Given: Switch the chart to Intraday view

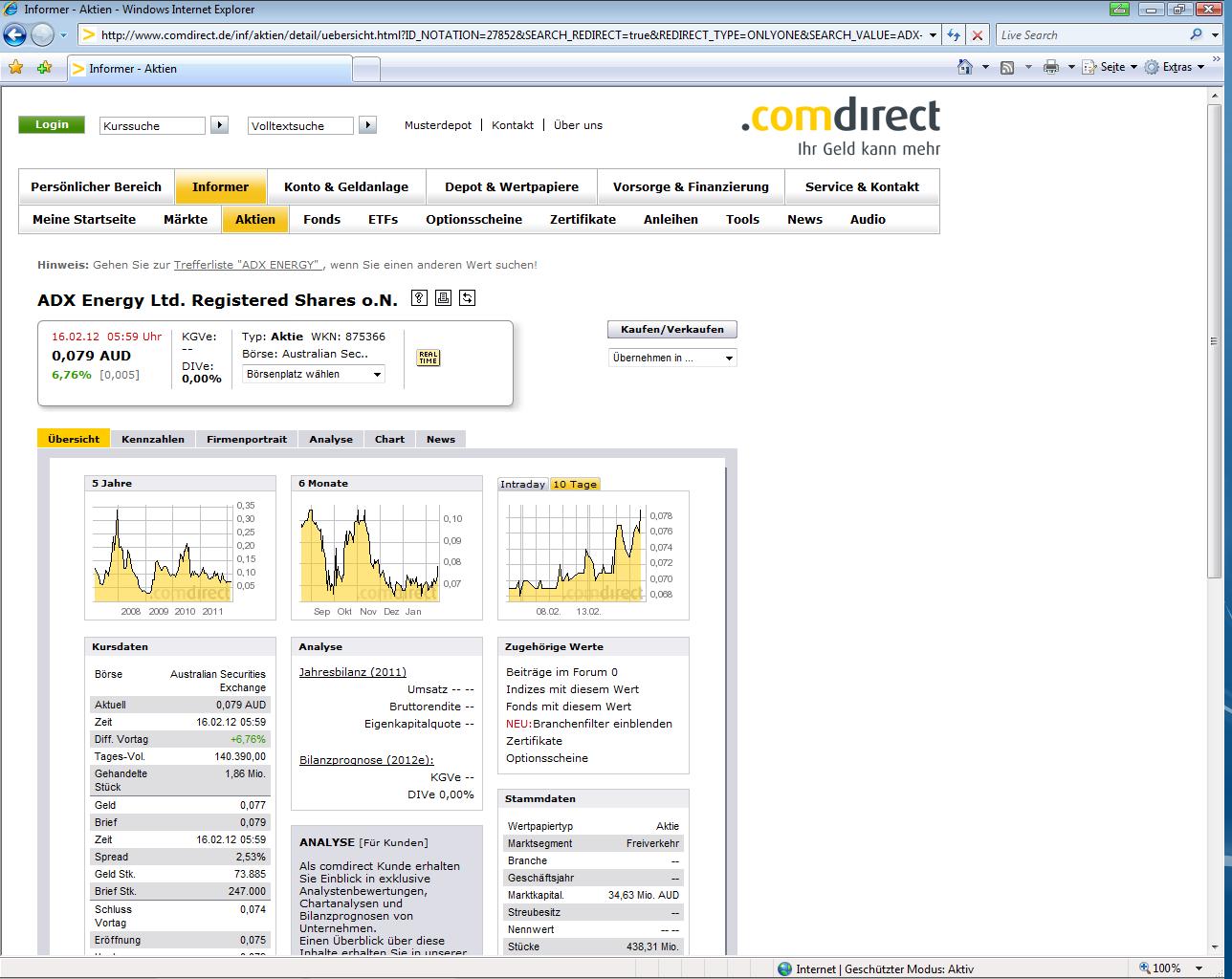Looking at the screenshot, I should click(522, 484).
